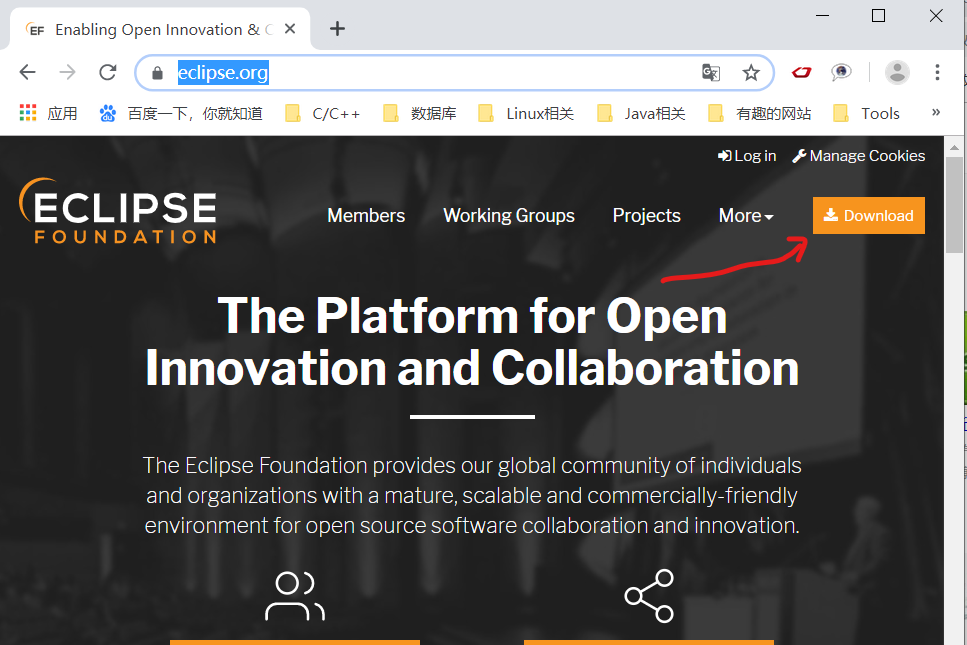Open a new tab with the plus button

[x=337, y=28]
